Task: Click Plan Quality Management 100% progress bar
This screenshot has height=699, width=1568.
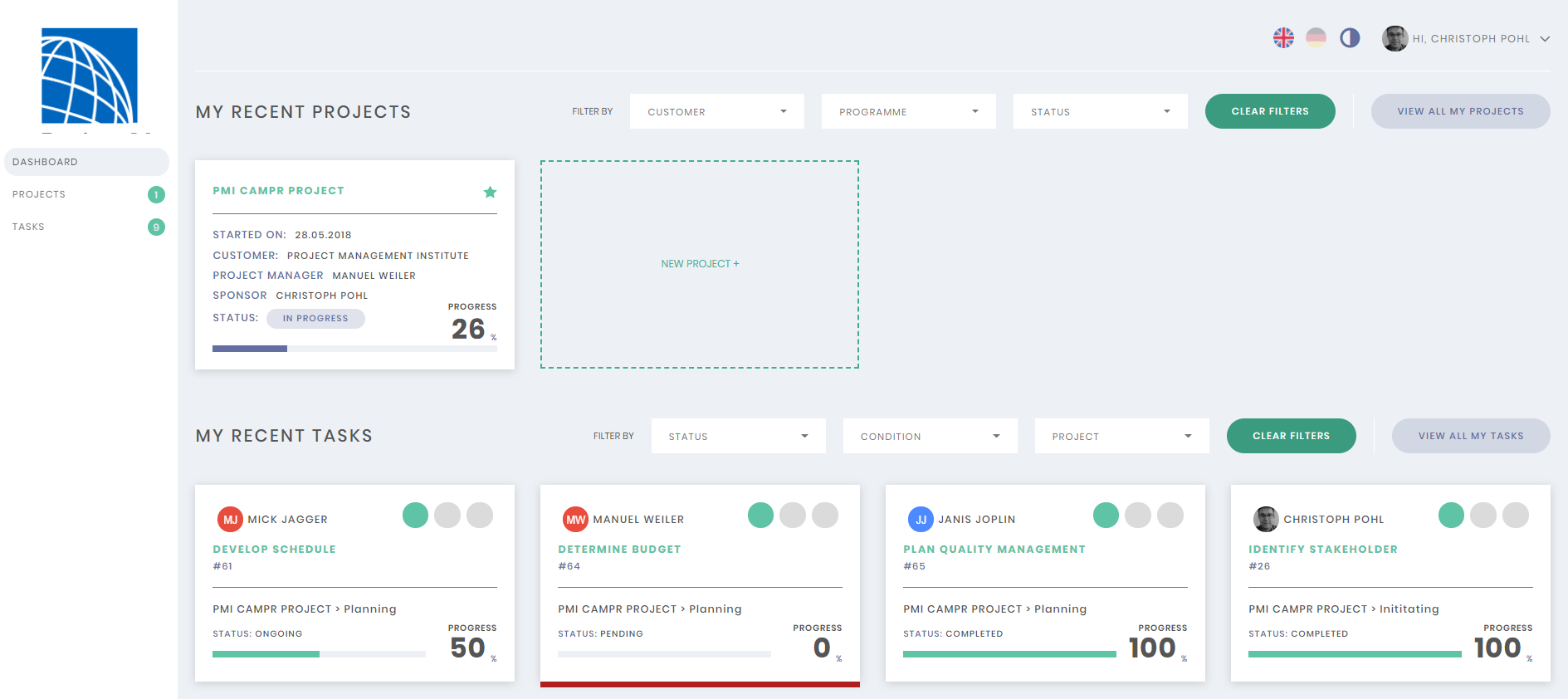Action: (x=1009, y=654)
